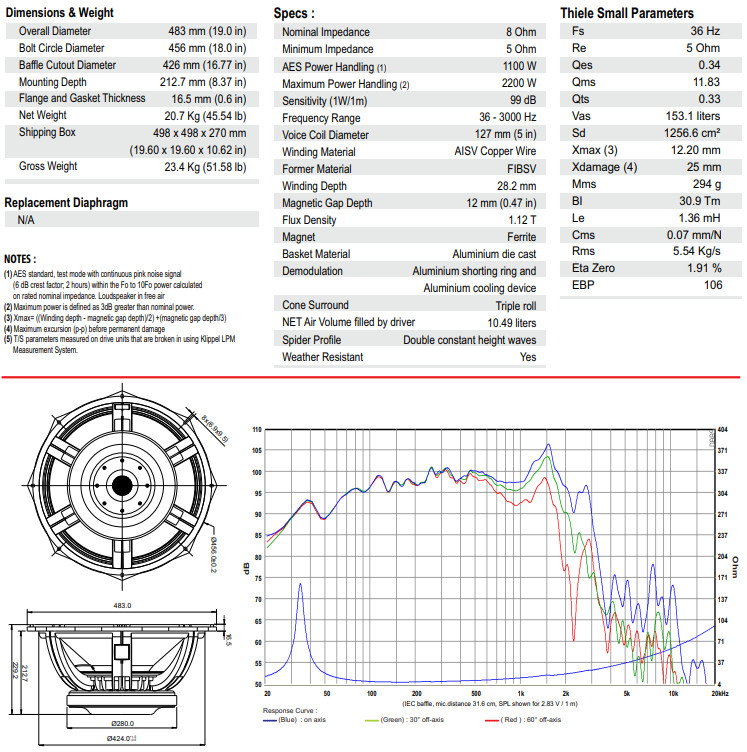Select Net Weight value '20.7 Kg (45.54 lb)'

(205, 116)
